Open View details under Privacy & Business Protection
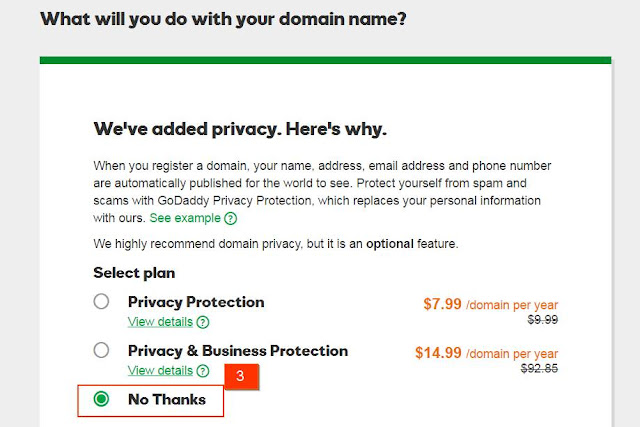The height and width of the screenshot is (427, 640). 160,370
